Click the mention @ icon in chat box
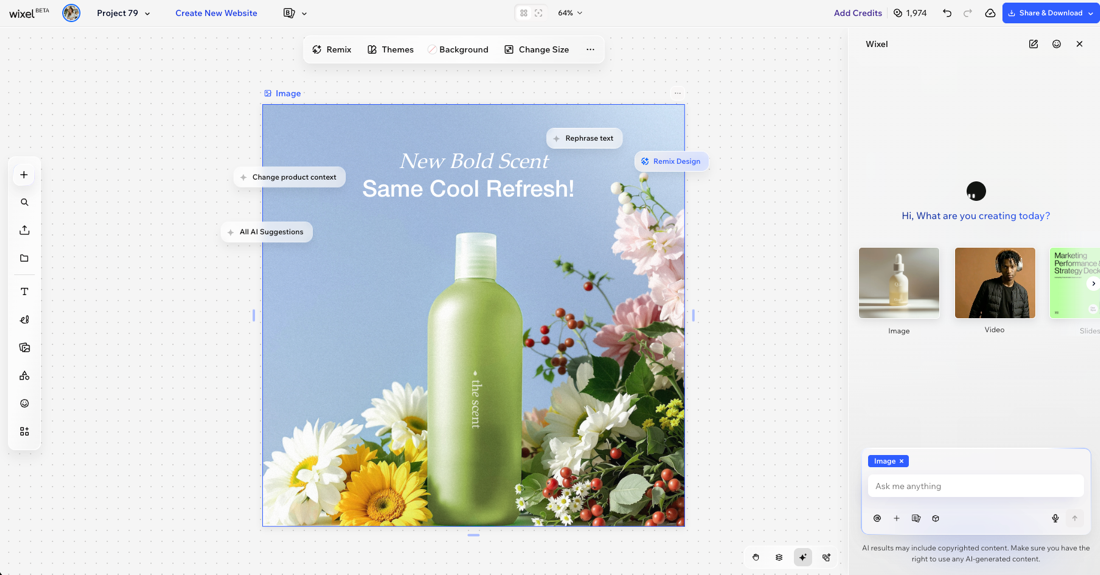Image resolution: width=1100 pixels, height=575 pixels. [877, 518]
